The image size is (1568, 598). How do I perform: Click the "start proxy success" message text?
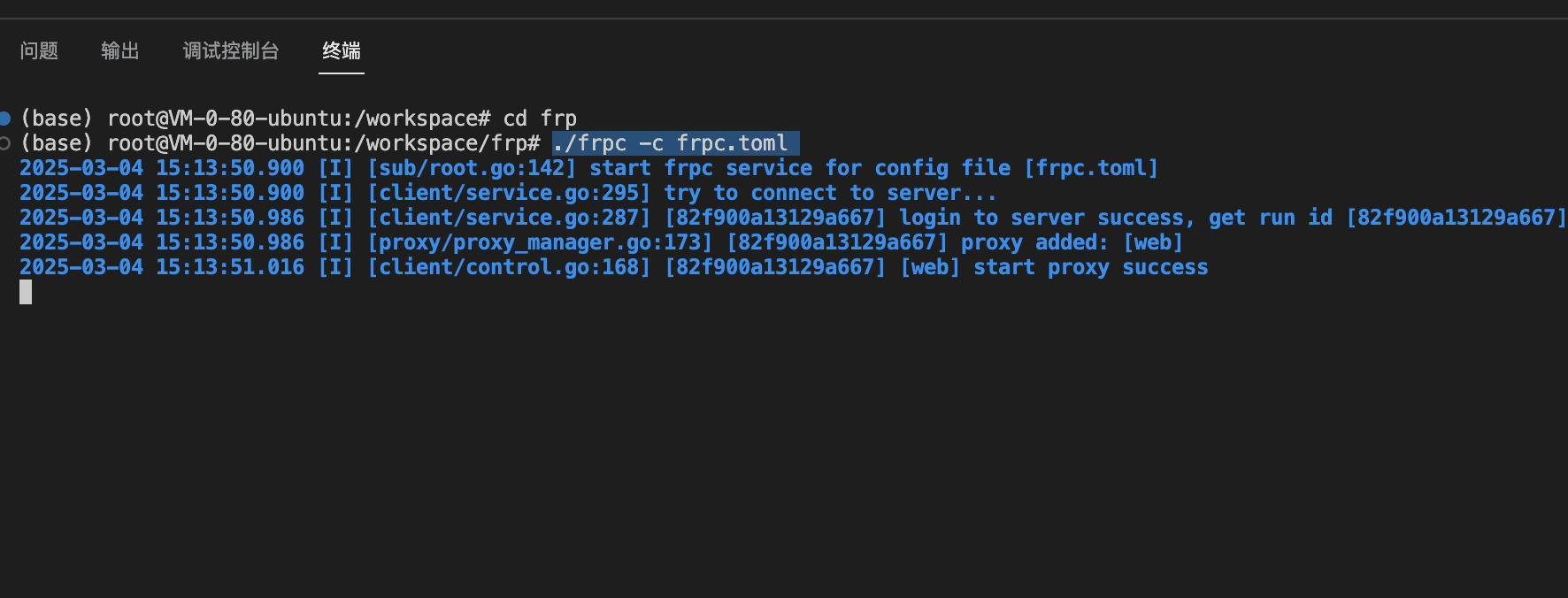point(1090,267)
